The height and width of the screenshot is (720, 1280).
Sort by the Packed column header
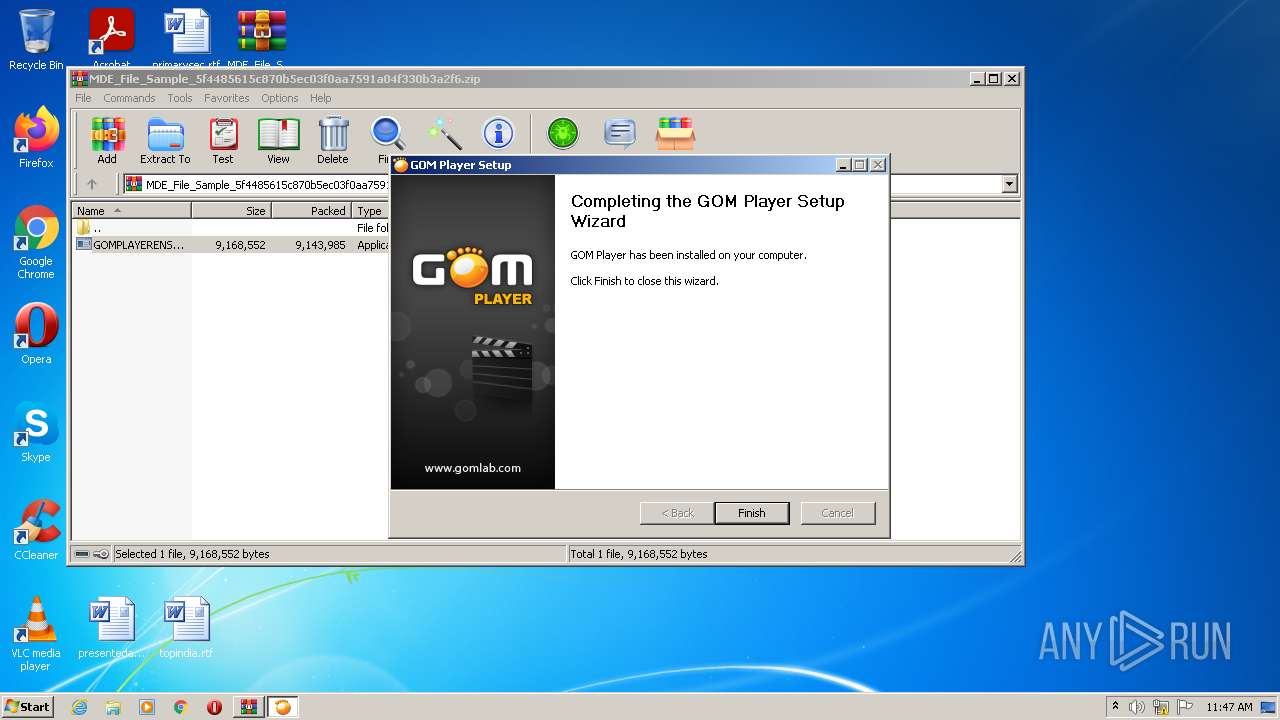312,211
